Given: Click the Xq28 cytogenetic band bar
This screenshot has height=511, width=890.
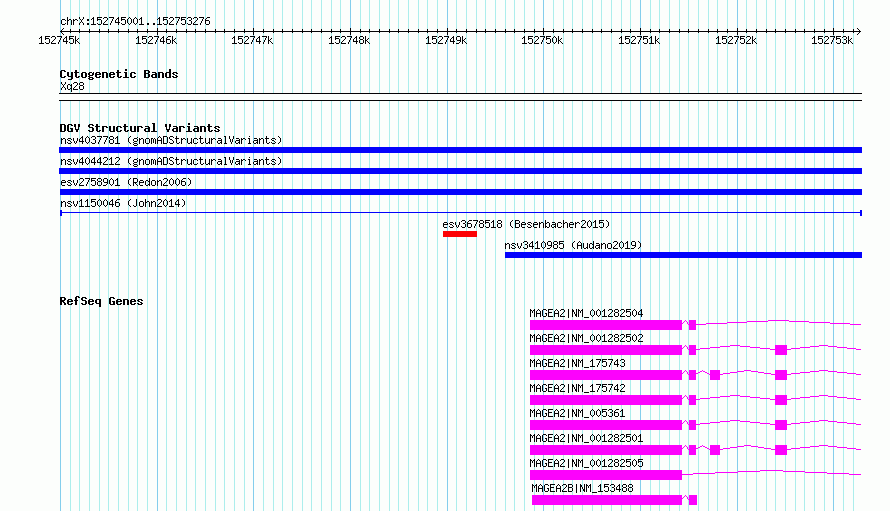Looking at the screenshot, I should click(x=460, y=97).
